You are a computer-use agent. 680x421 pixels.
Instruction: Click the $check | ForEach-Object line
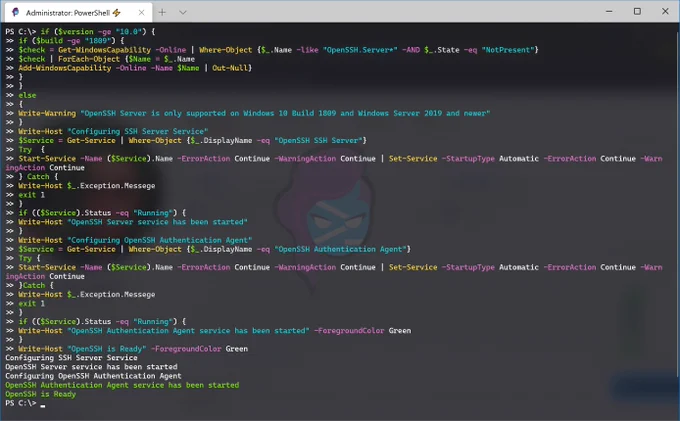[100, 59]
